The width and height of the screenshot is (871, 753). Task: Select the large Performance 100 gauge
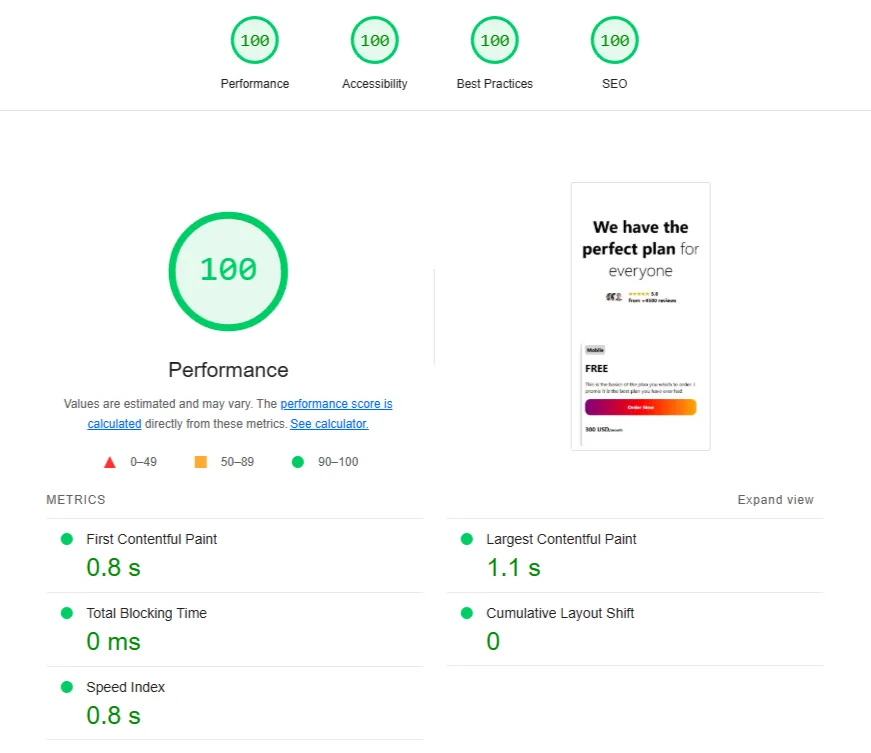point(228,271)
